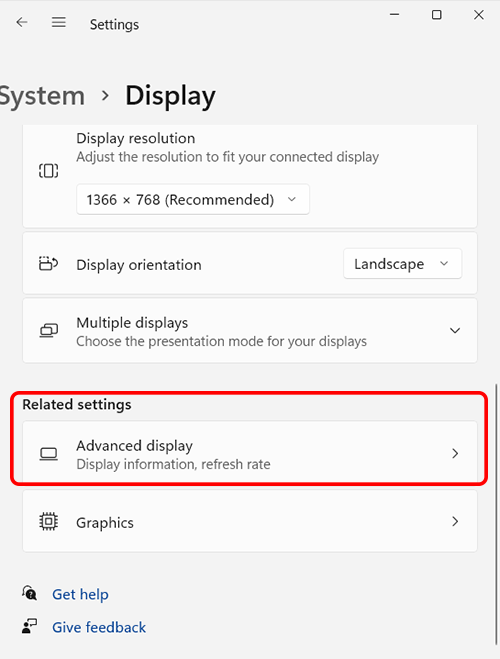
Task: Click the Give feedback icon
Action: pyautogui.click(x=29, y=626)
